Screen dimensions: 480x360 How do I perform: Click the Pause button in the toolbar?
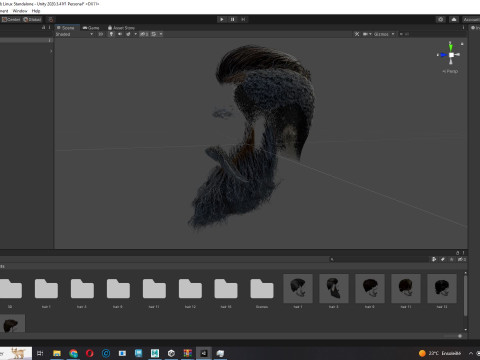(x=232, y=19)
